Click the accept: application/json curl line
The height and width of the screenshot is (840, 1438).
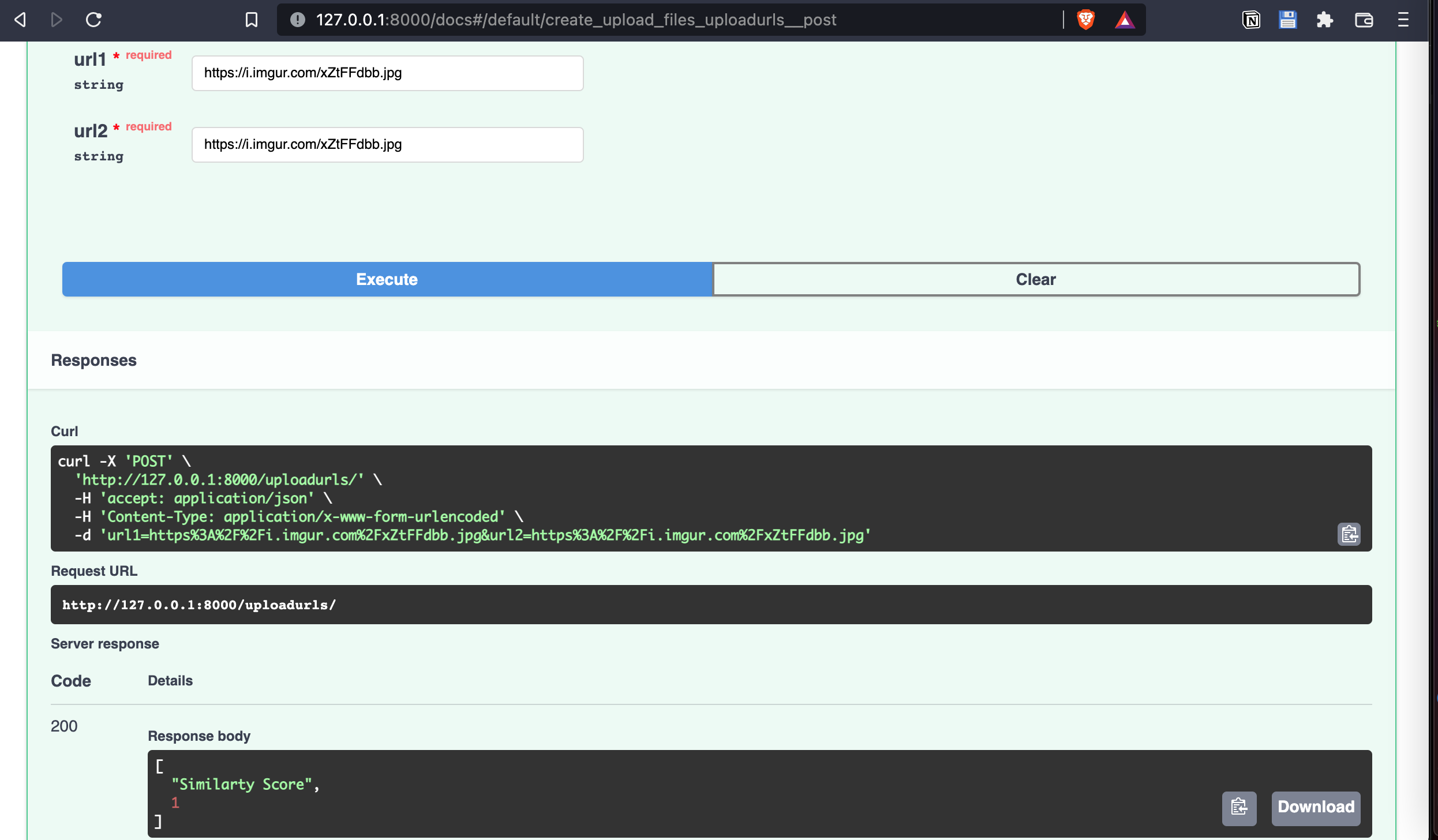click(x=203, y=498)
